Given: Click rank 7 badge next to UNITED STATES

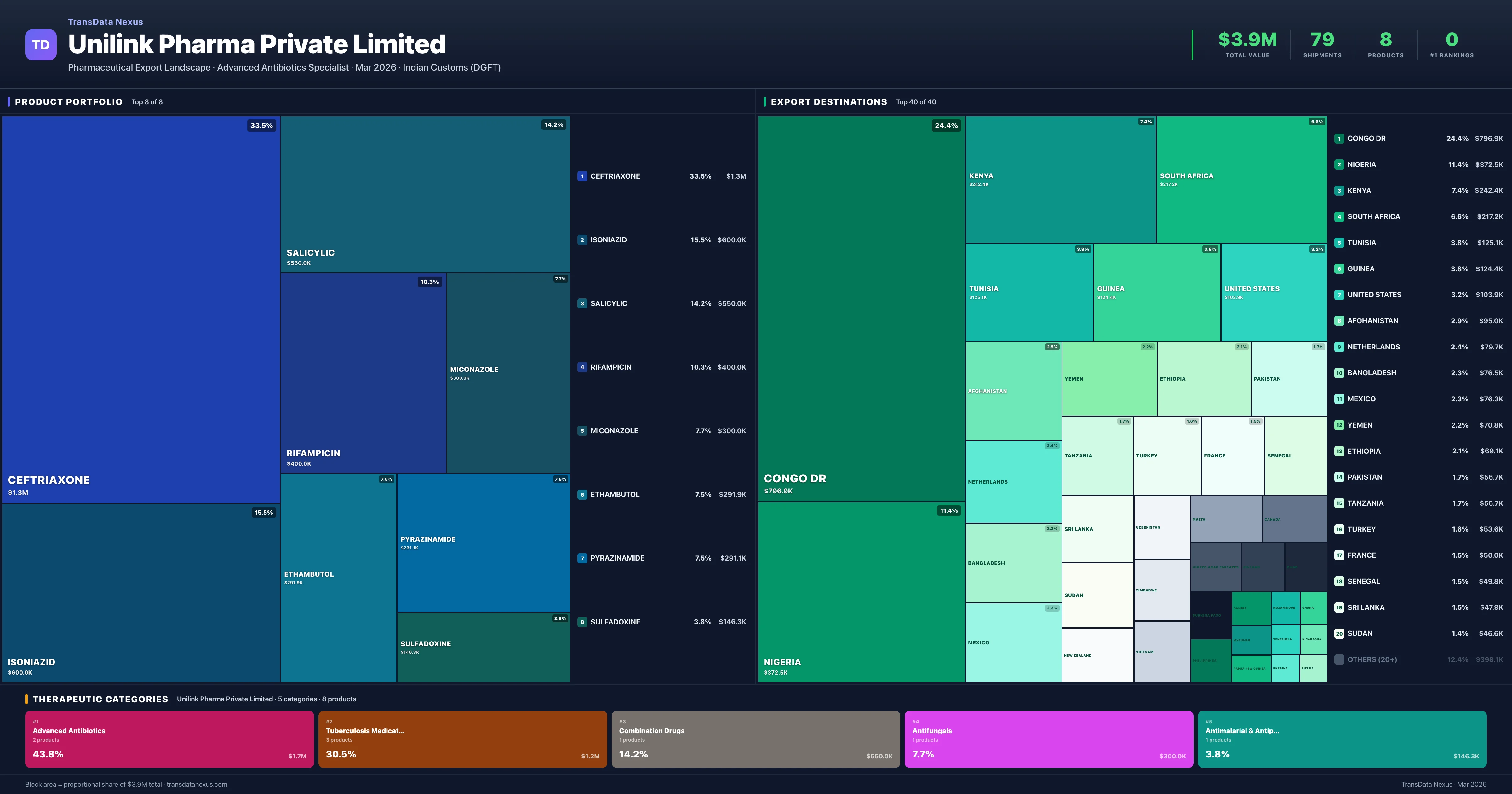Looking at the screenshot, I should 1339,295.
